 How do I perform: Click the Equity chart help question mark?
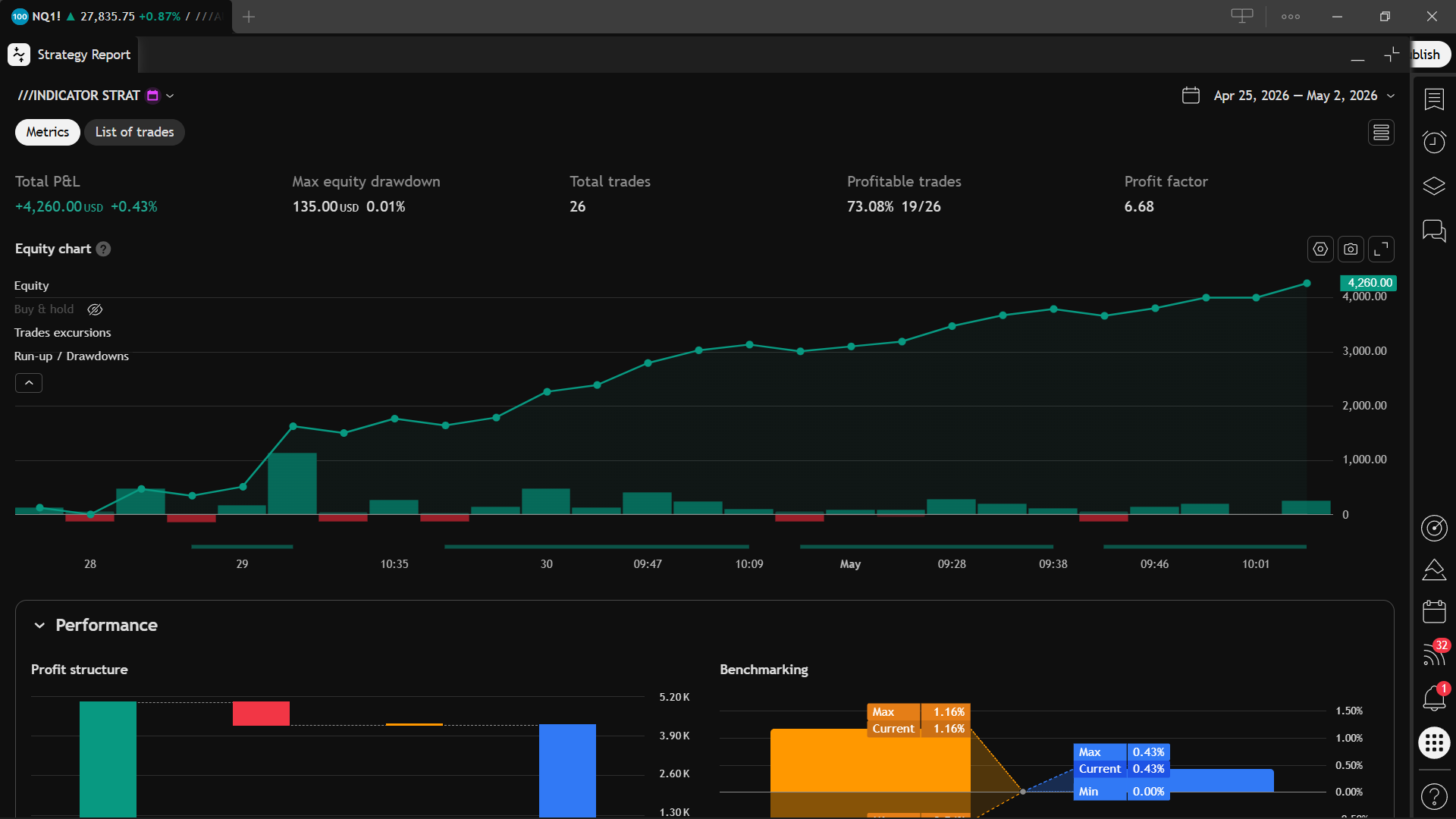(104, 249)
